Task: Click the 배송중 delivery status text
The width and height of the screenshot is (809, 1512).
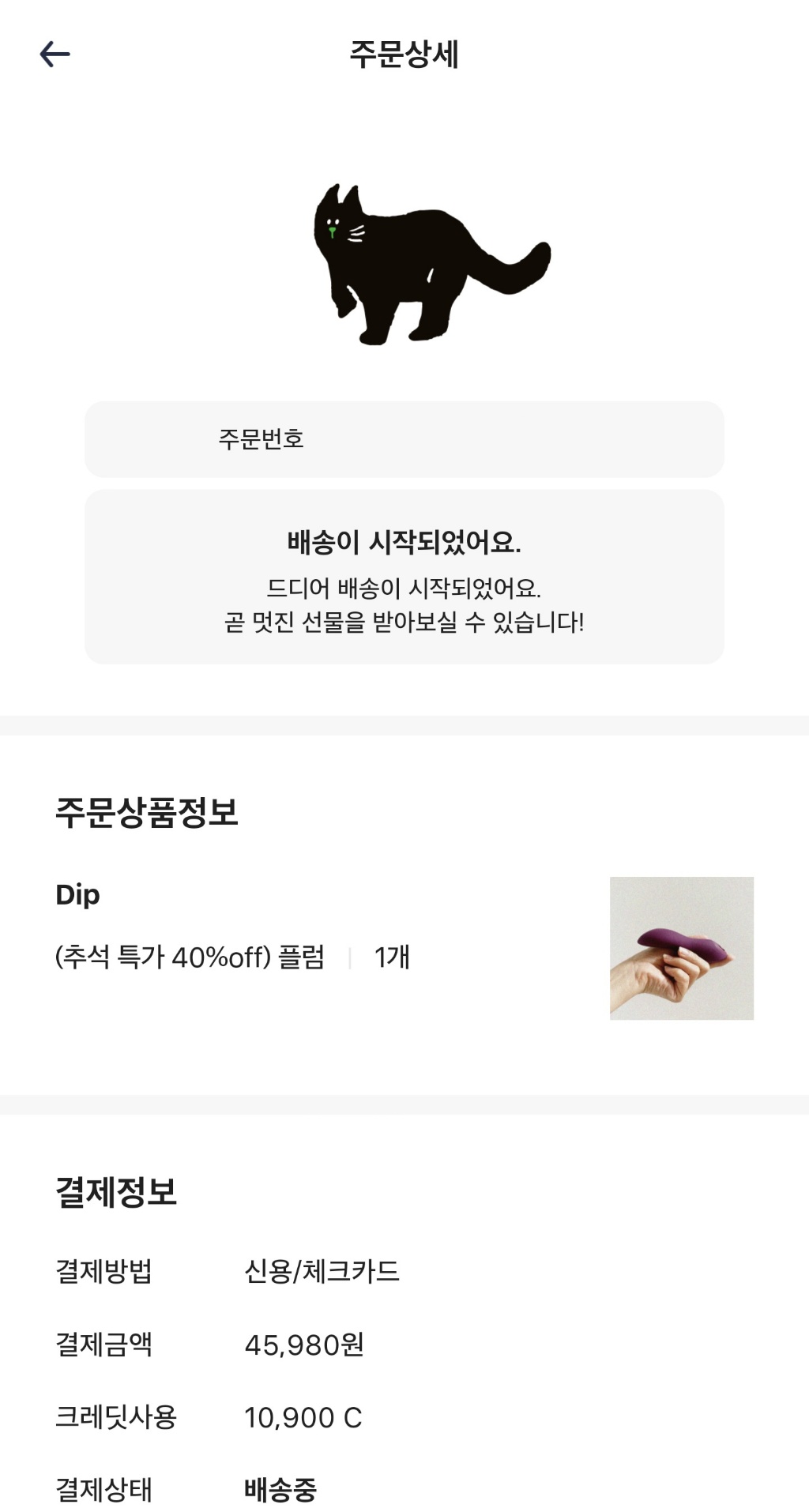Action: pyautogui.click(x=280, y=1490)
